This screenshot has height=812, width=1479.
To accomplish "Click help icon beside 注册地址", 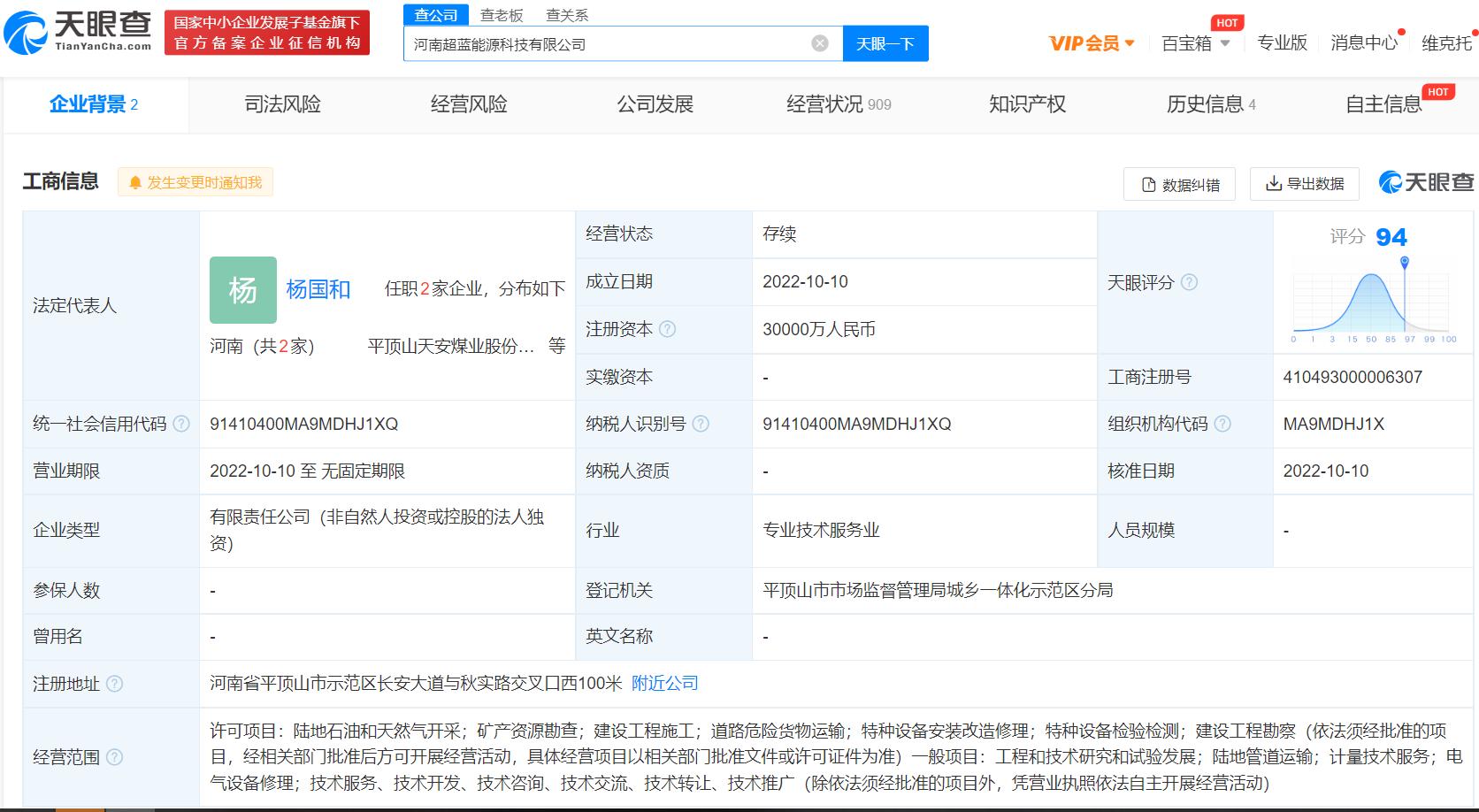I will pyautogui.click(x=114, y=684).
